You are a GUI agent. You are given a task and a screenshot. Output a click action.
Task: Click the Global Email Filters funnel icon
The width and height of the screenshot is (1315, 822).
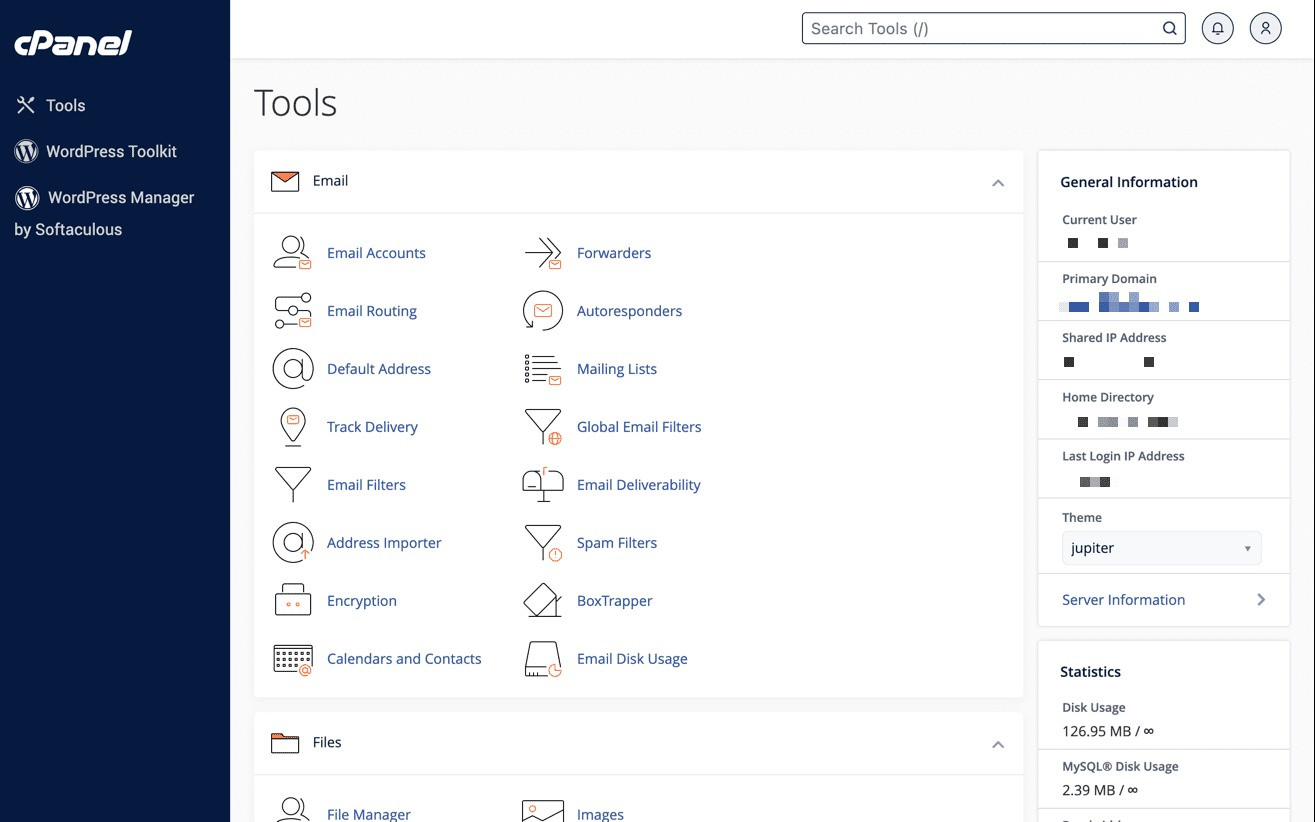click(x=543, y=427)
